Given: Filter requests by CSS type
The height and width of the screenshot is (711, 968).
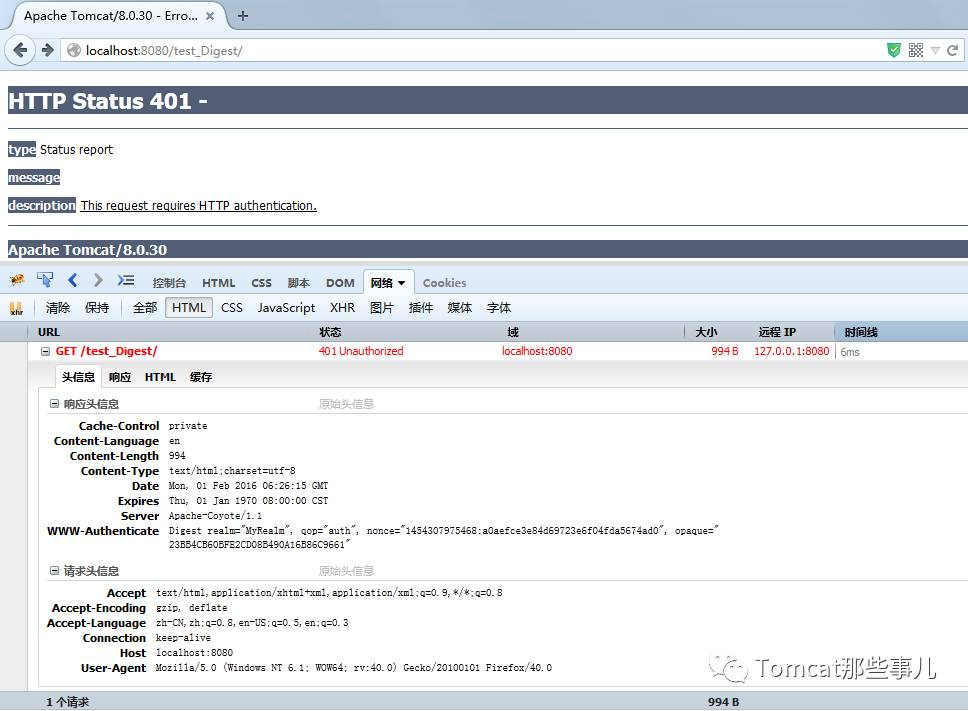Looking at the screenshot, I should [232, 307].
